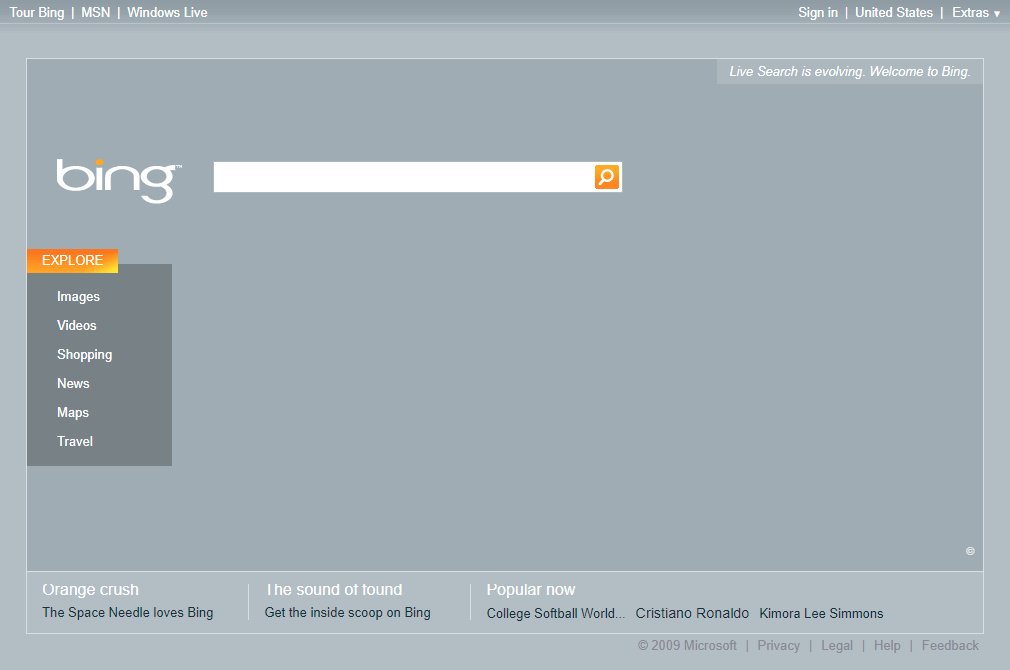Search popular topic Kimora Lee Simmons
Image resolution: width=1010 pixels, height=670 pixels.
821,613
